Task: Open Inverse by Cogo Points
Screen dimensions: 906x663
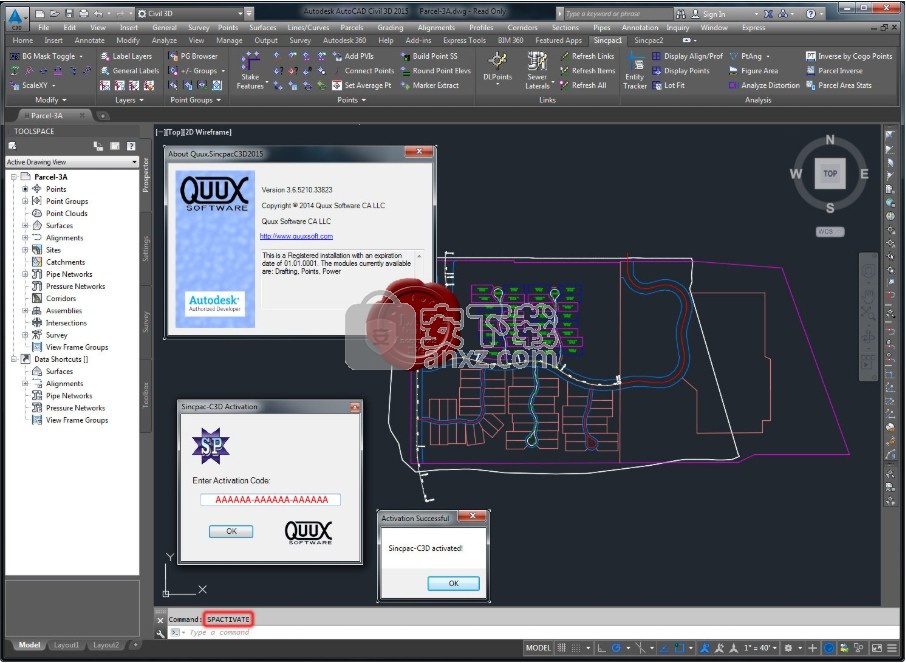Action: point(849,56)
